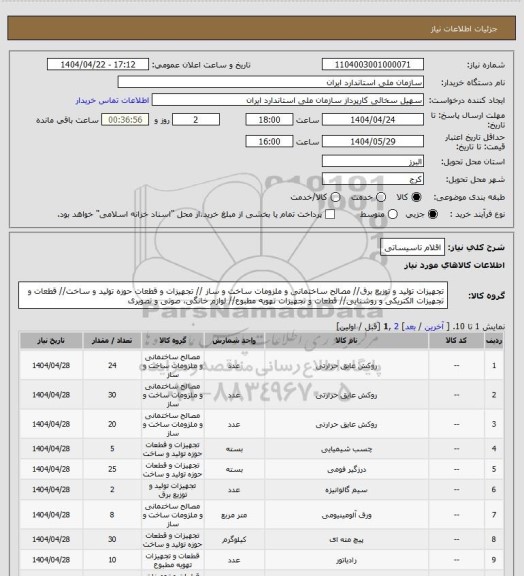Image resolution: width=524 pixels, height=576 pixels.
Task: Click quantity 25 in درزگیر فومی row
Action: pyautogui.click(x=112, y=469)
